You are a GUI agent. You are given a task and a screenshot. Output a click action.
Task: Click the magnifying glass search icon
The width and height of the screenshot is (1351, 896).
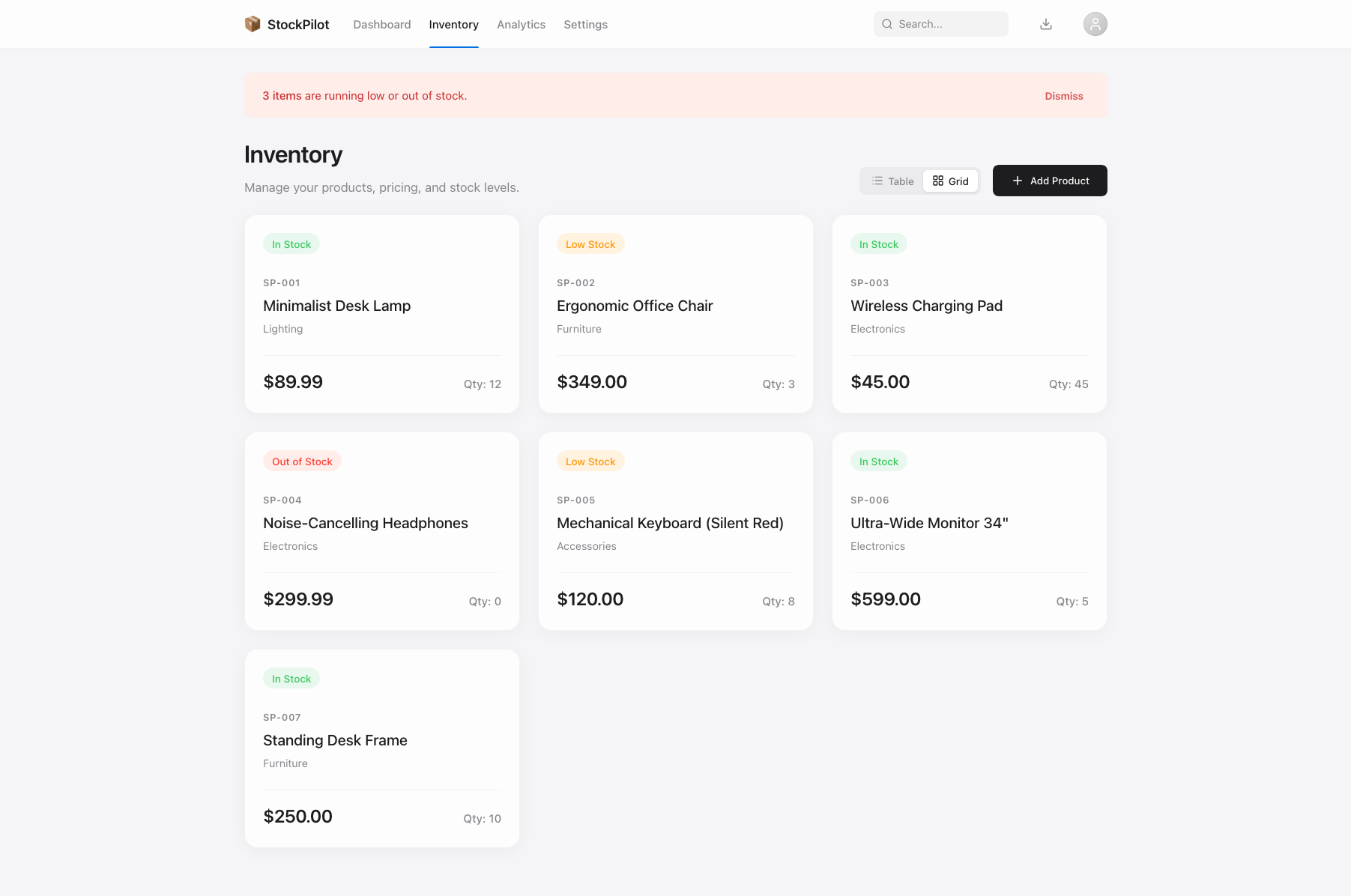(886, 24)
